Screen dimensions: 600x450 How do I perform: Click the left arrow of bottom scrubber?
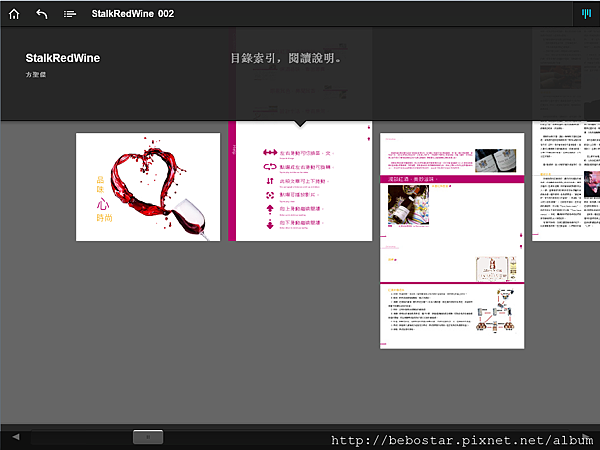(x=16, y=437)
